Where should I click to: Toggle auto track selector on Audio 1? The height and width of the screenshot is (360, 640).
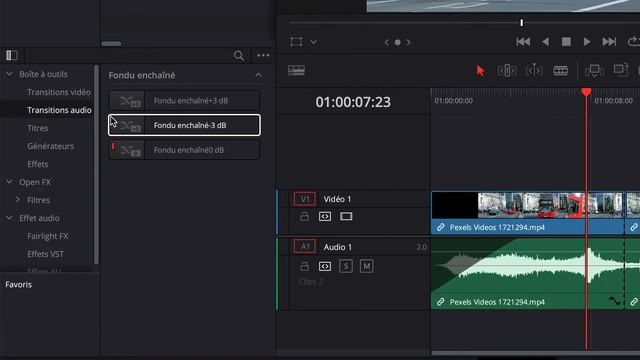click(x=325, y=266)
